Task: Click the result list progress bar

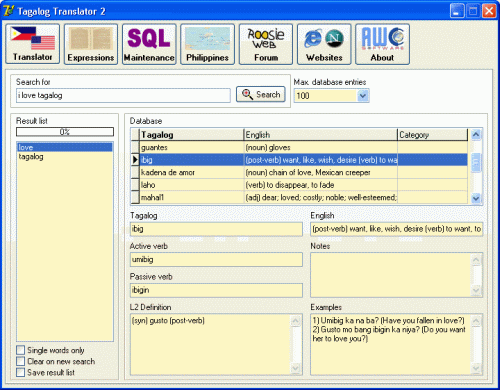Action: point(65,132)
